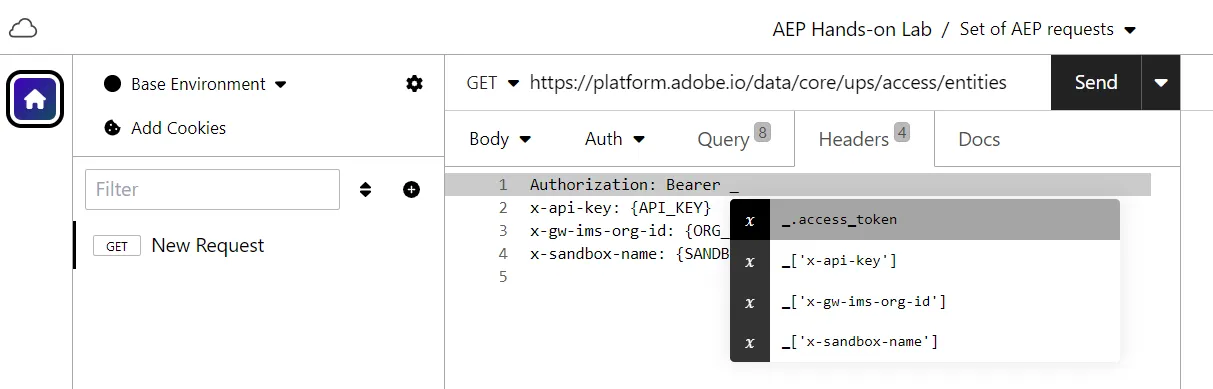The width and height of the screenshot is (1213, 389).
Task: Click the sort requests arrows icon
Action: 366,189
